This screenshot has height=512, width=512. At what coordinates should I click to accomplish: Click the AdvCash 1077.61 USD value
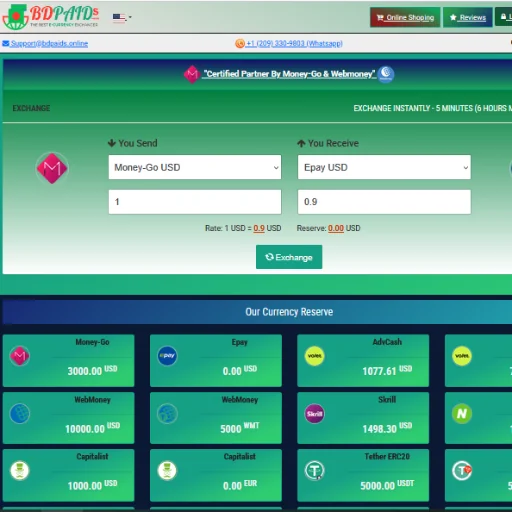[x=387, y=371]
